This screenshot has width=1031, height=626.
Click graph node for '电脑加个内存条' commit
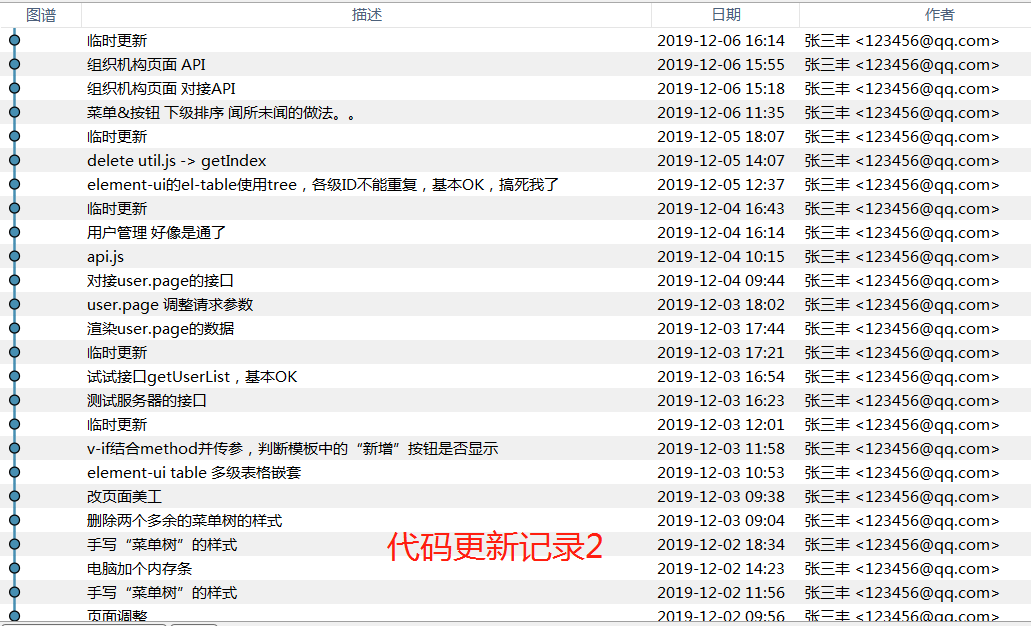tap(14, 569)
